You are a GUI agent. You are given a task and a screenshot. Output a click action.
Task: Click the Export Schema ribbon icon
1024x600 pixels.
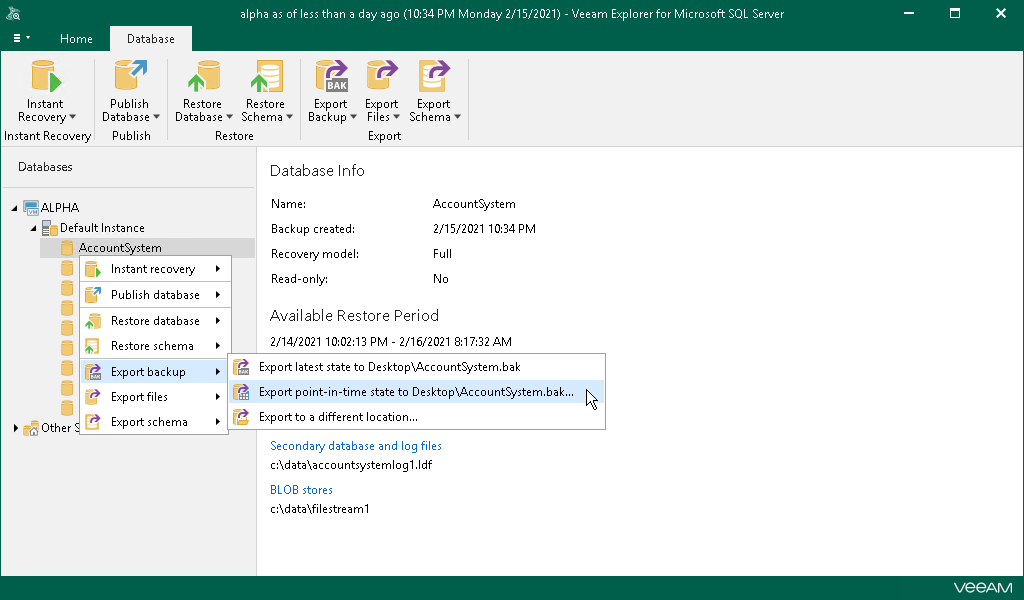tap(434, 76)
